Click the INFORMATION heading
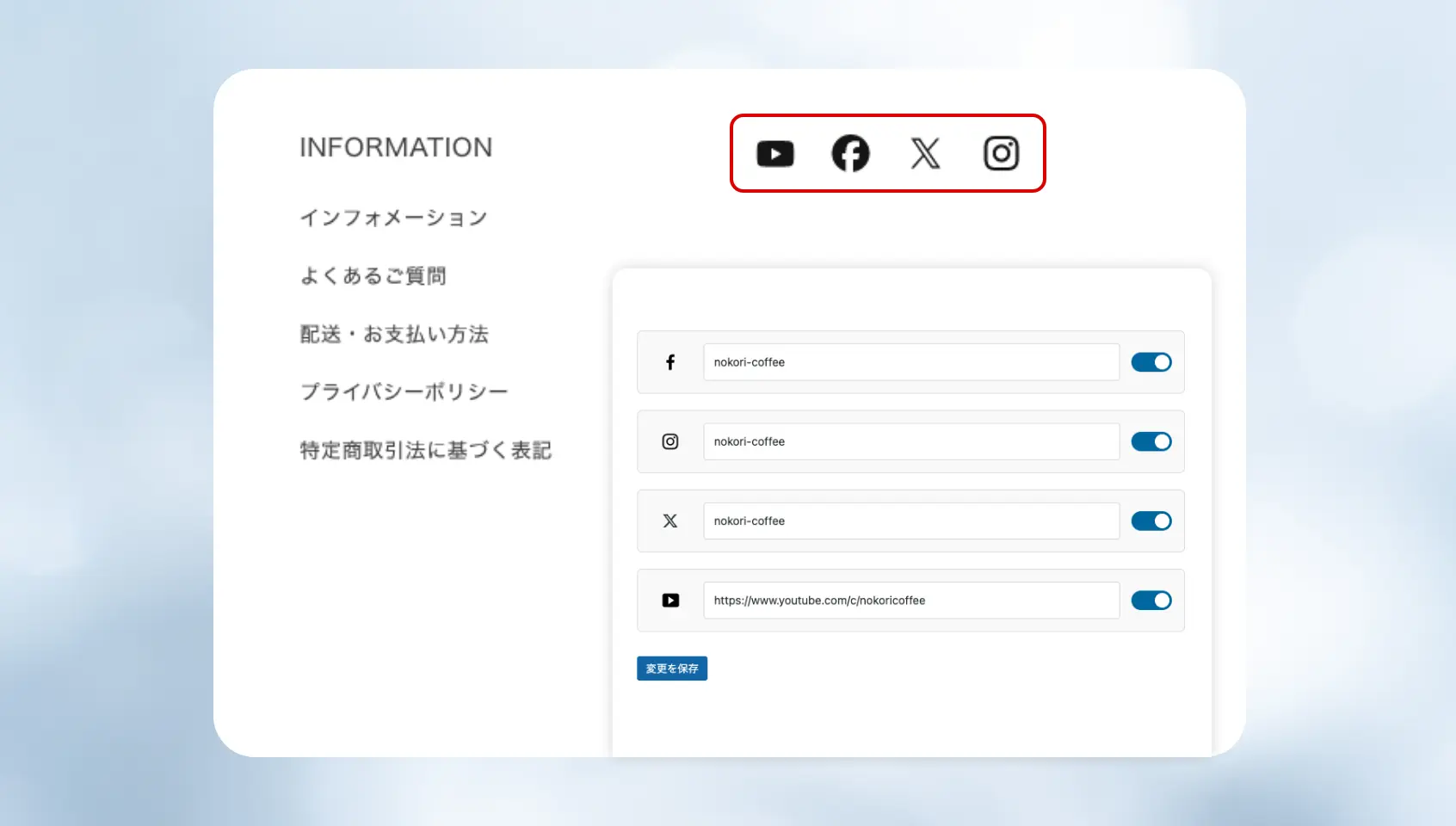Screen dimensions: 1456x826 point(396,147)
